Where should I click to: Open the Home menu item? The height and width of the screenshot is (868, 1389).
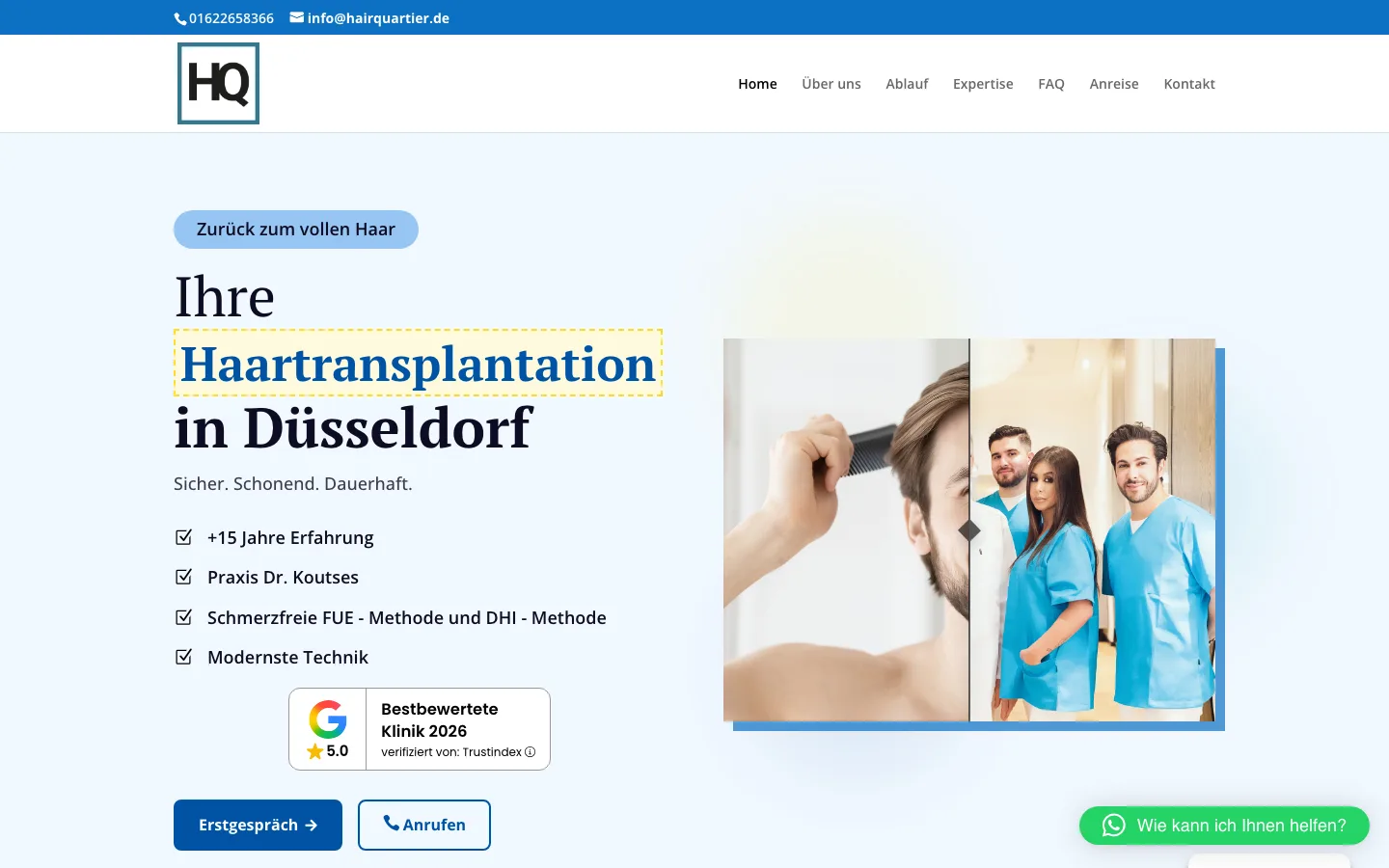point(757,84)
